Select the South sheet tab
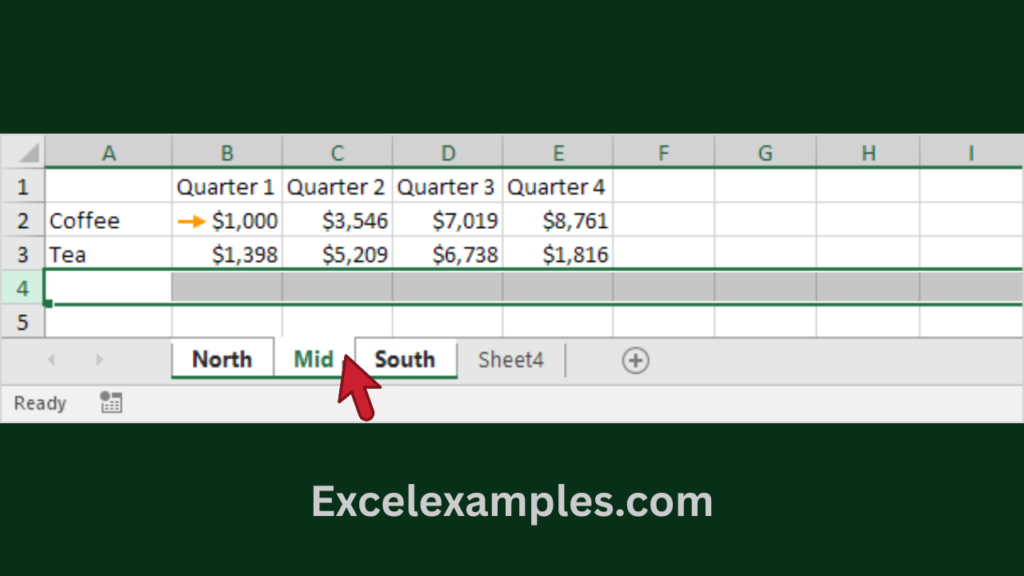This screenshot has height=576, width=1024. [x=405, y=360]
